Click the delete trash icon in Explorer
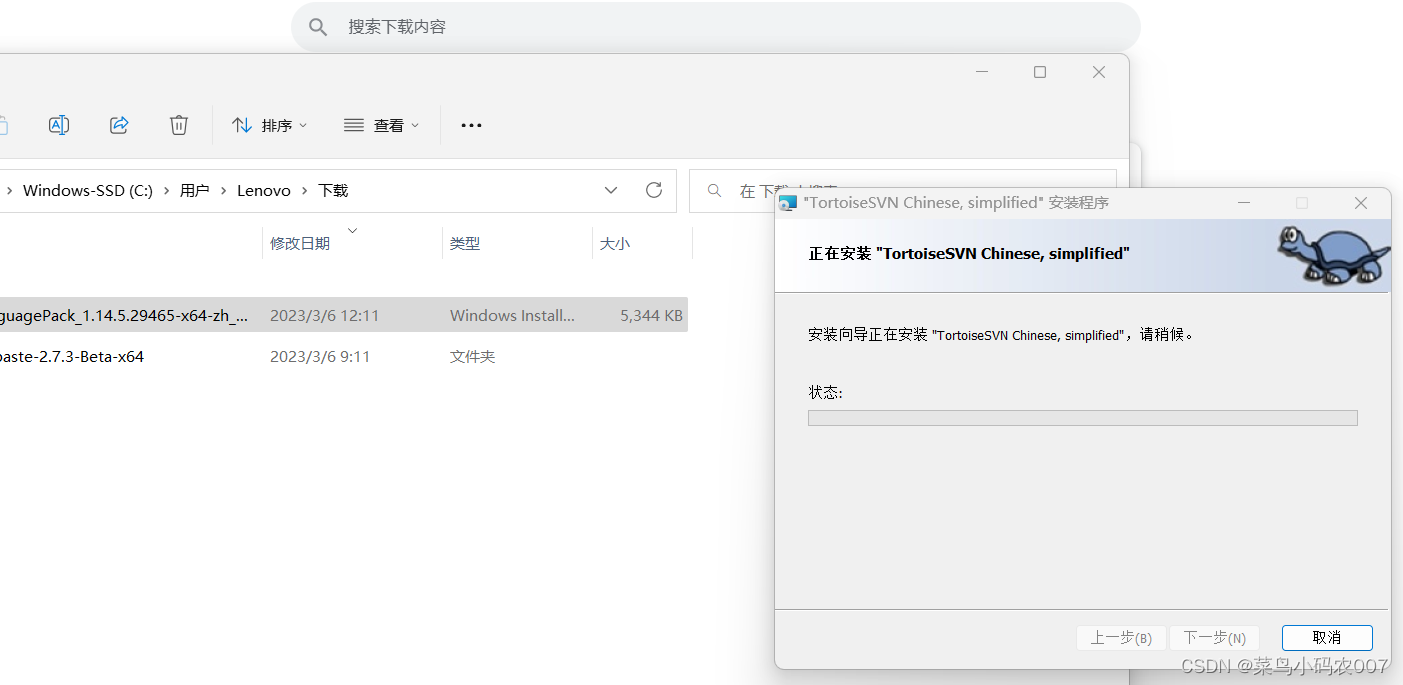 point(179,125)
